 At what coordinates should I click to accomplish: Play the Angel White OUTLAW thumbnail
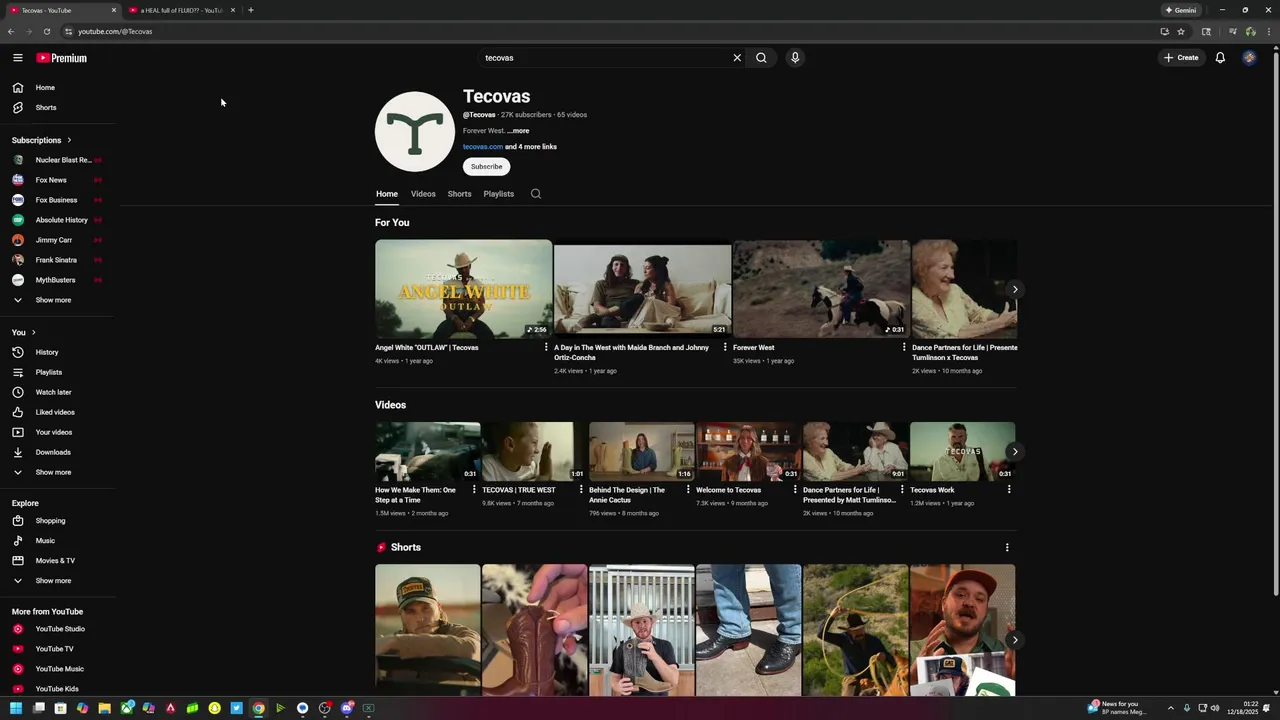coord(463,289)
